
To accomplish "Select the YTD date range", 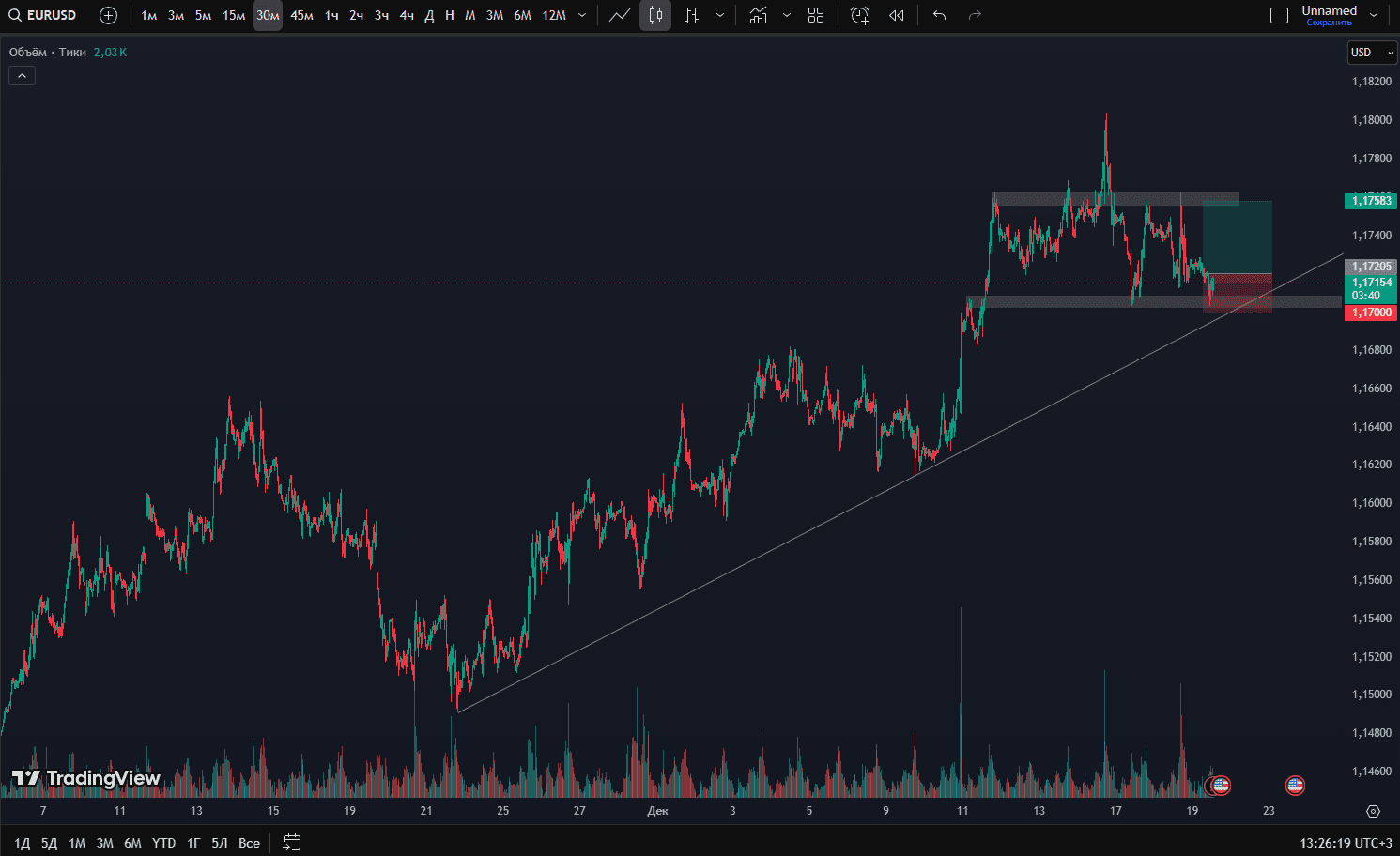I will click(163, 843).
